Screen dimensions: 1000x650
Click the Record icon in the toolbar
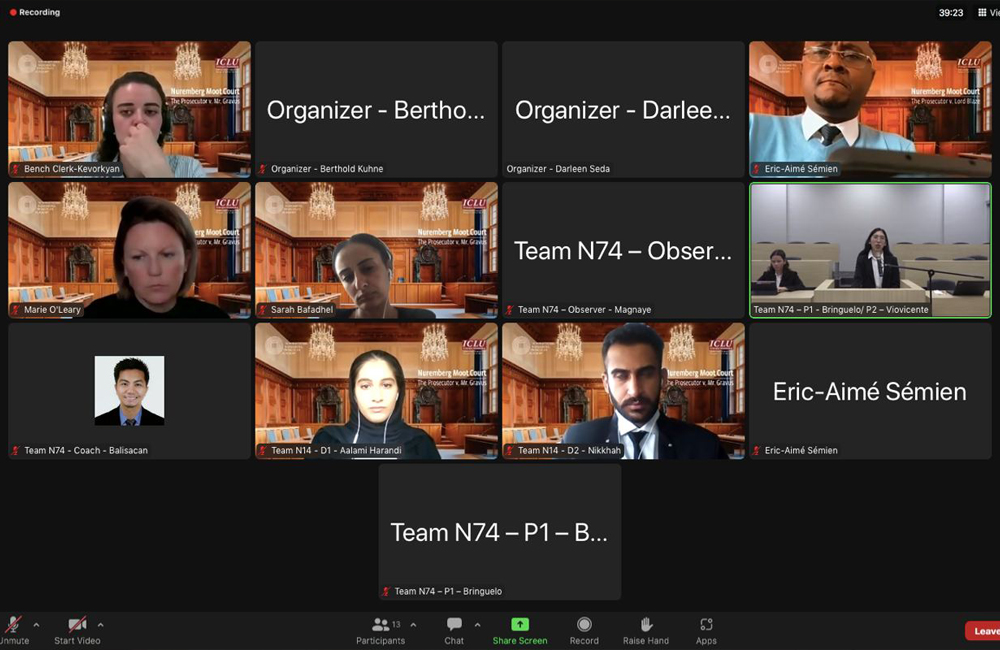[x=584, y=625]
